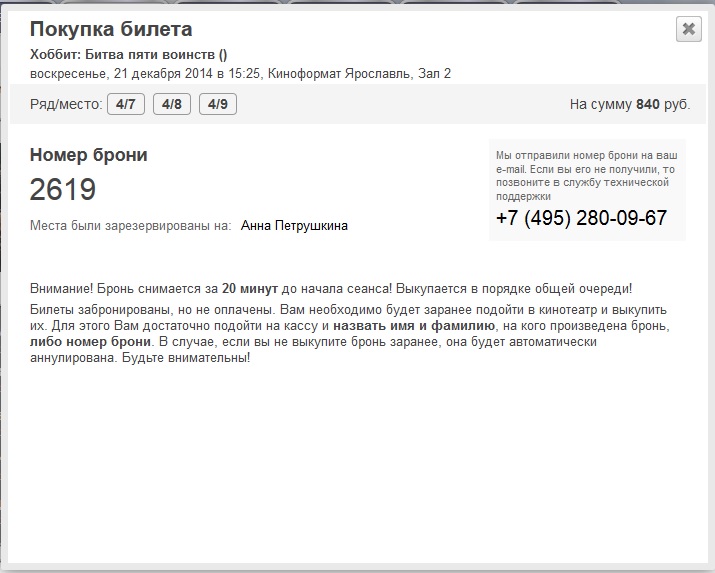Click the label Места были зарезервированы на:
Image resolution: width=715 pixels, height=573 pixels.
pyautogui.click(x=131, y=226)
